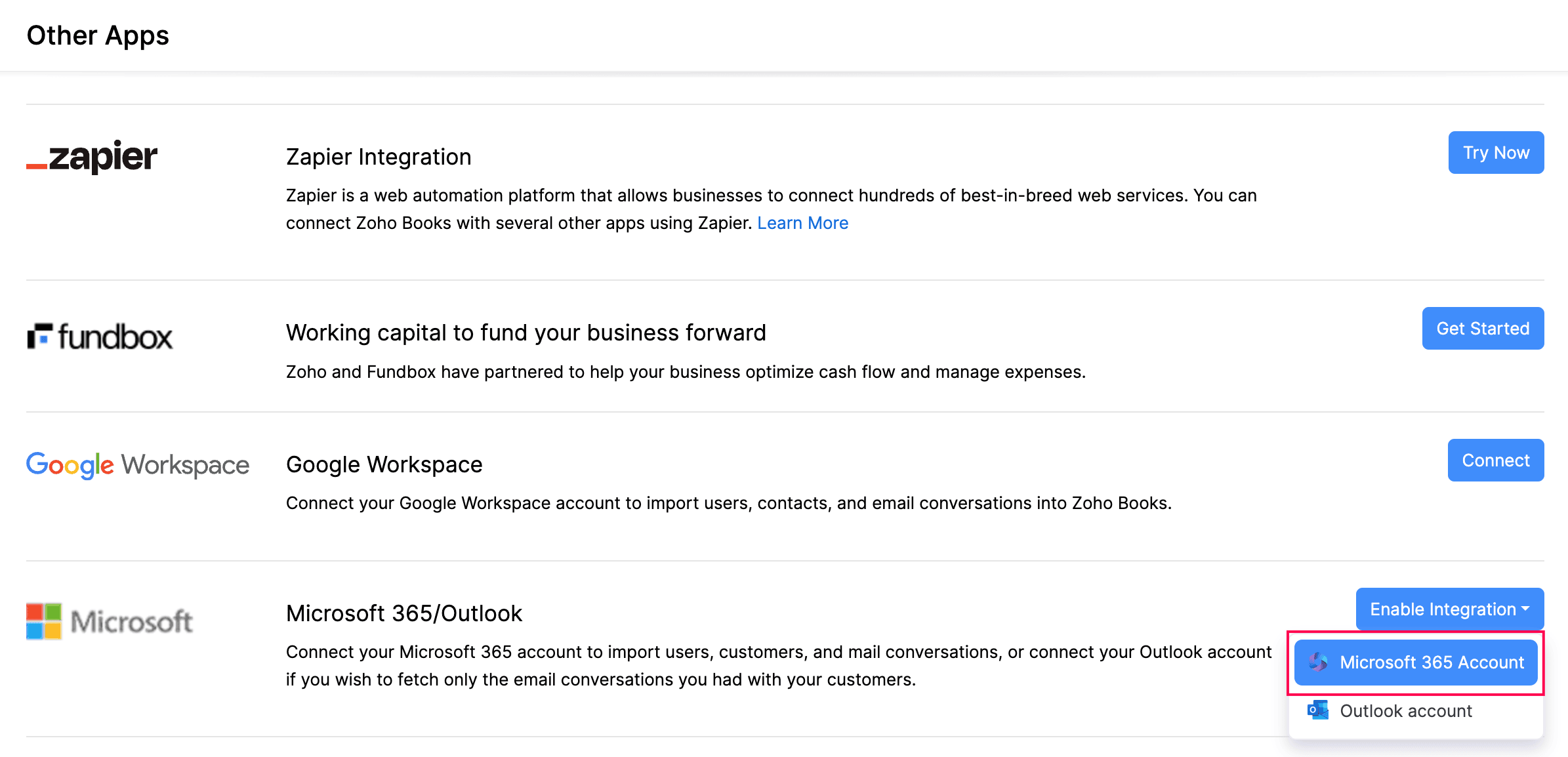The width and height of the screenshot is (1568, 757).
Task: Click the highlighted Microsoft 365 Account option
Action: [1415, 663]
